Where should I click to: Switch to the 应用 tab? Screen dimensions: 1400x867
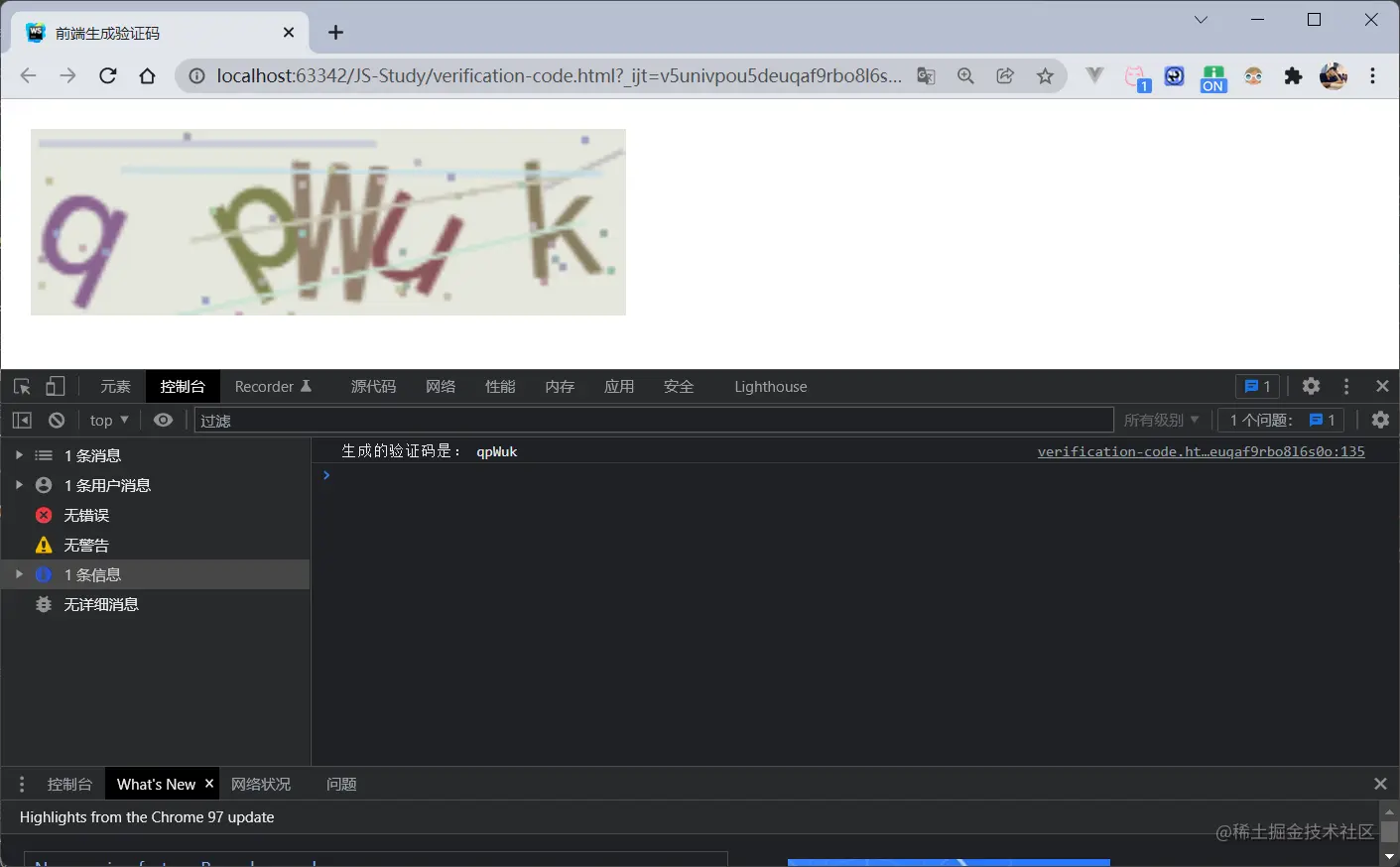(619, 387)
